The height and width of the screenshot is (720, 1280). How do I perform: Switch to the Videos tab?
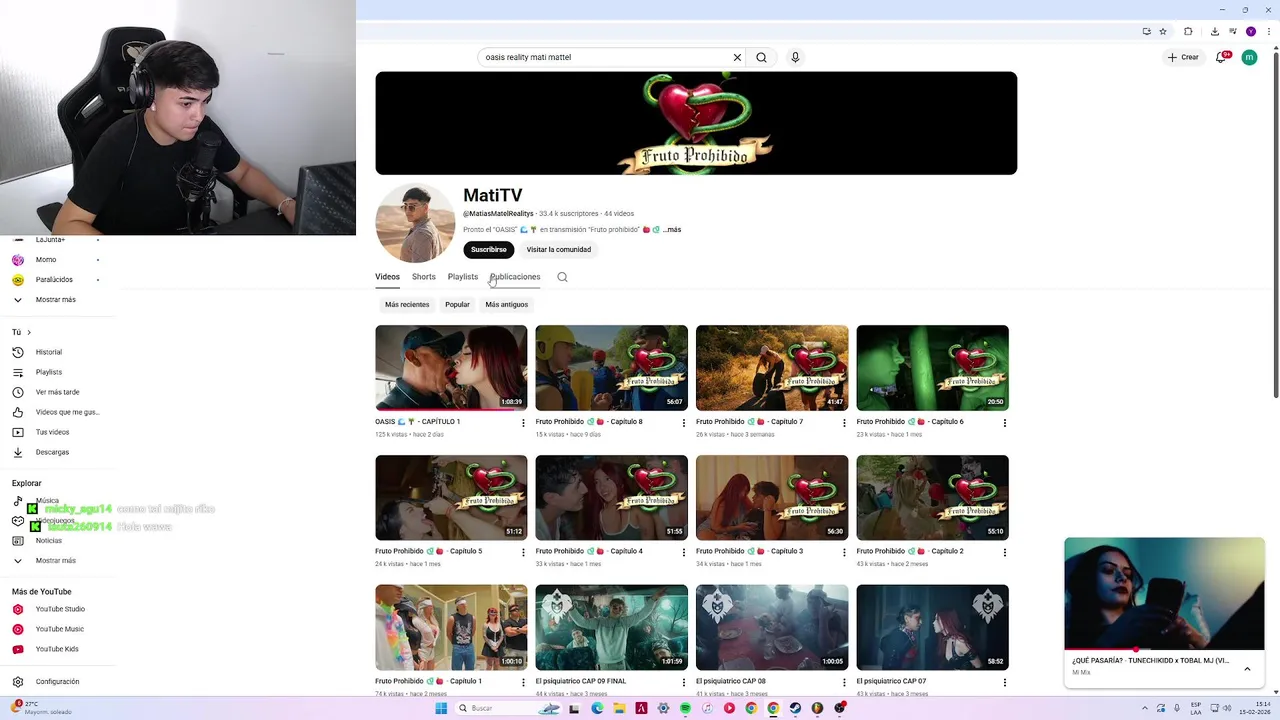(387, 277)
